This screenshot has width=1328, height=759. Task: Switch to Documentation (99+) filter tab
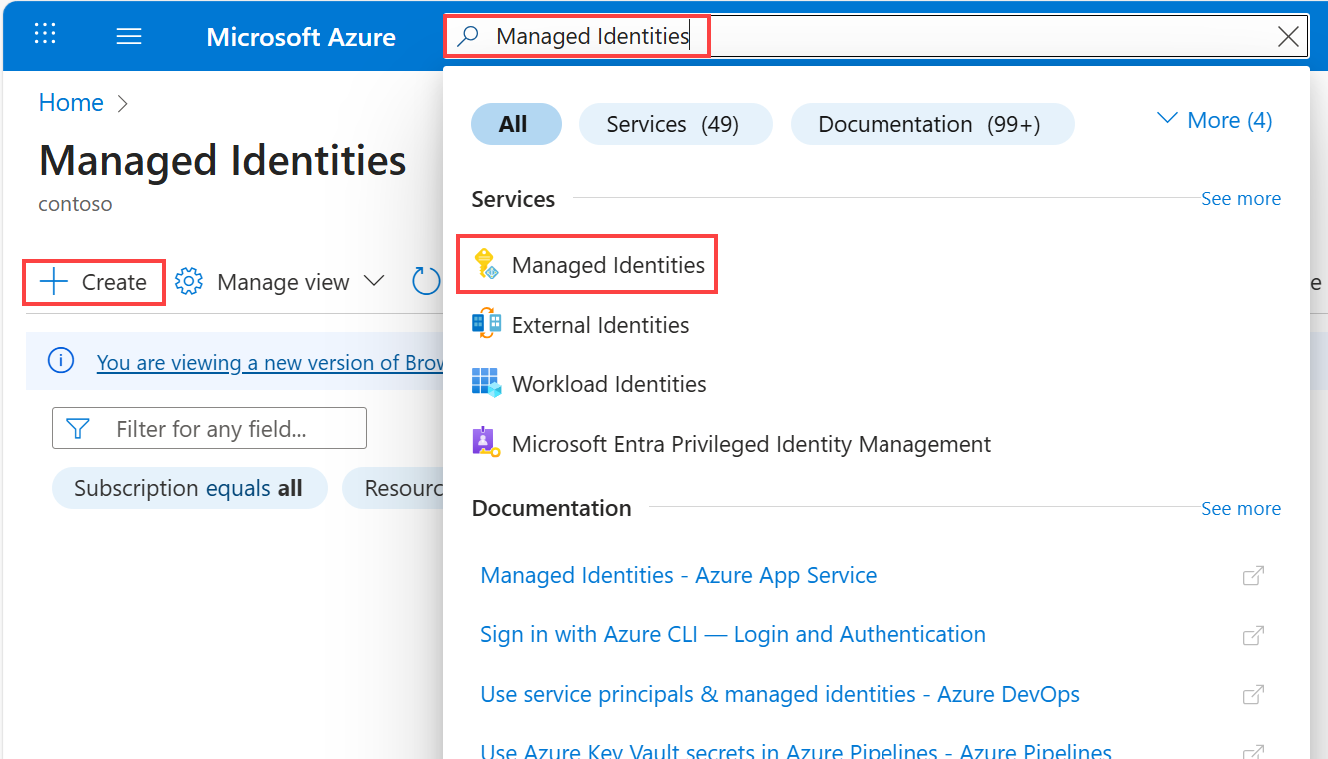click(930, 125)
